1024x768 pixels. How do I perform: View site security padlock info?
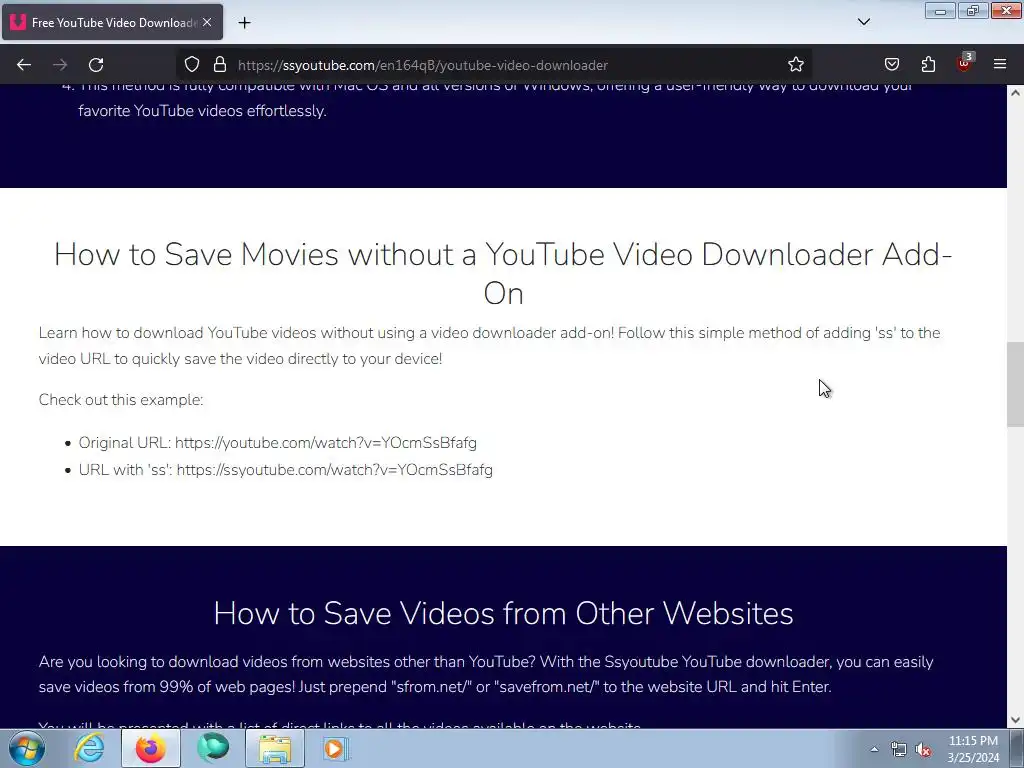(x=220, y=65)
